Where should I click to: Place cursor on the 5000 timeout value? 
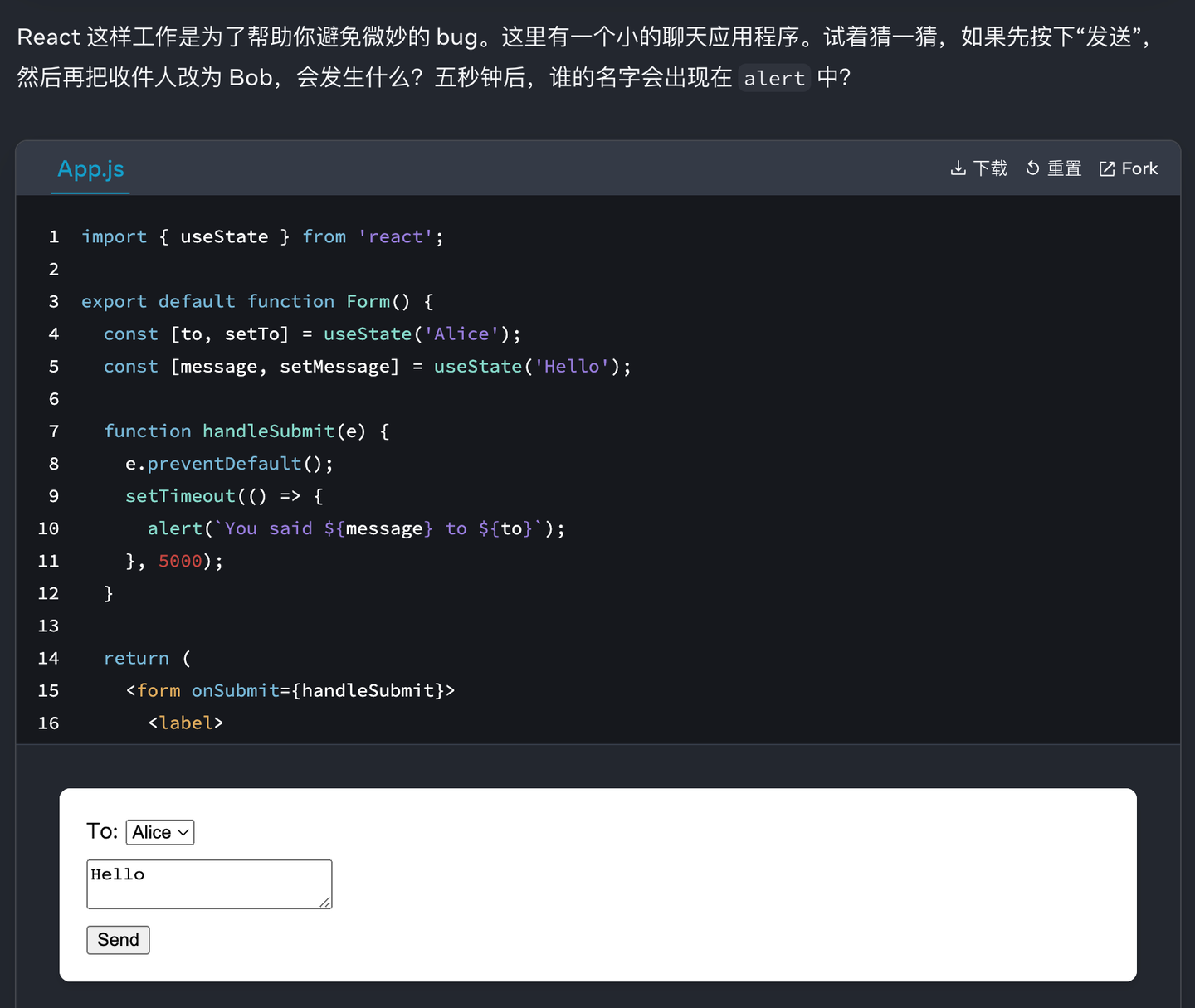180,561
